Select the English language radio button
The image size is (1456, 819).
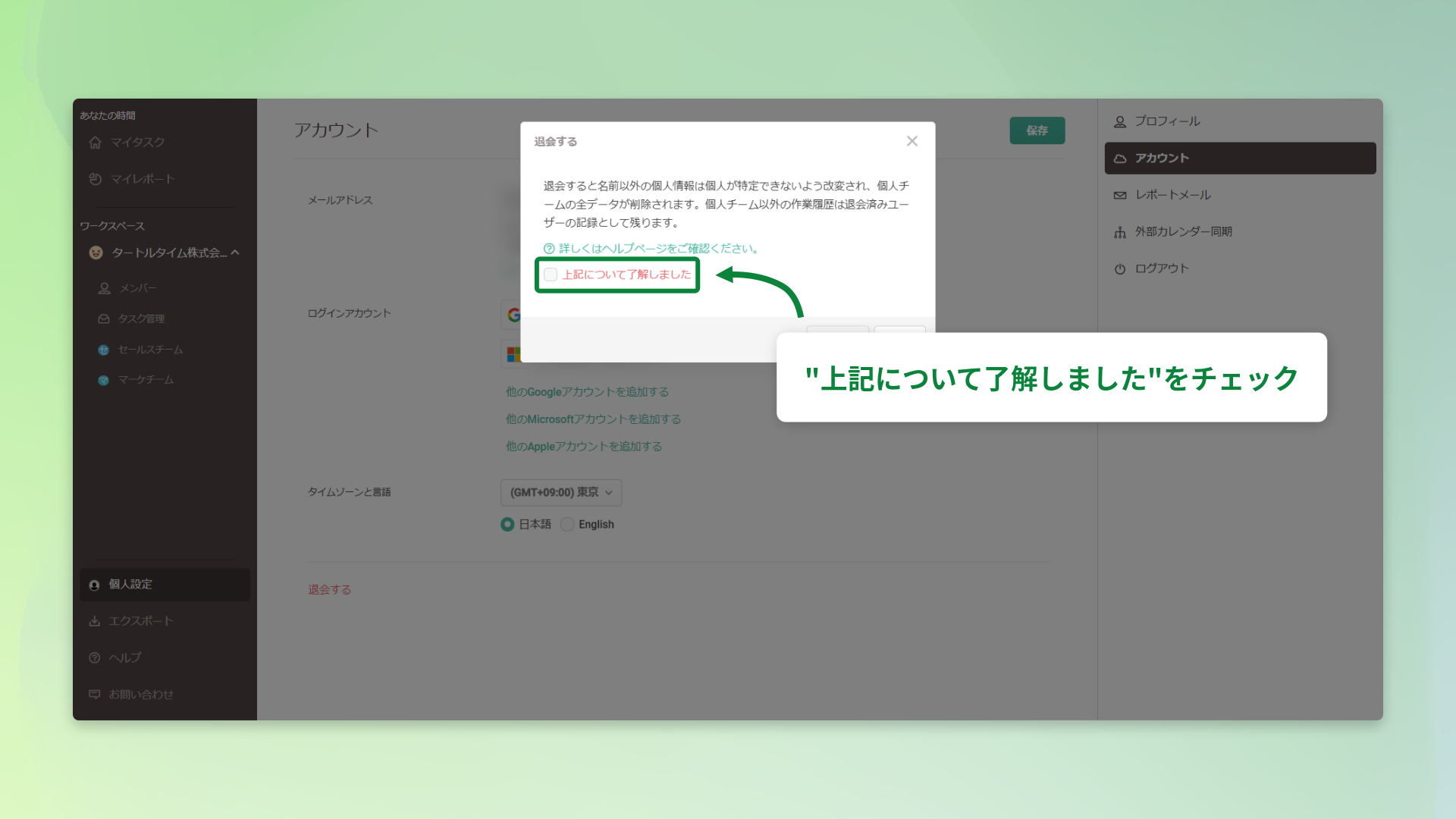(x=568, y=524)
